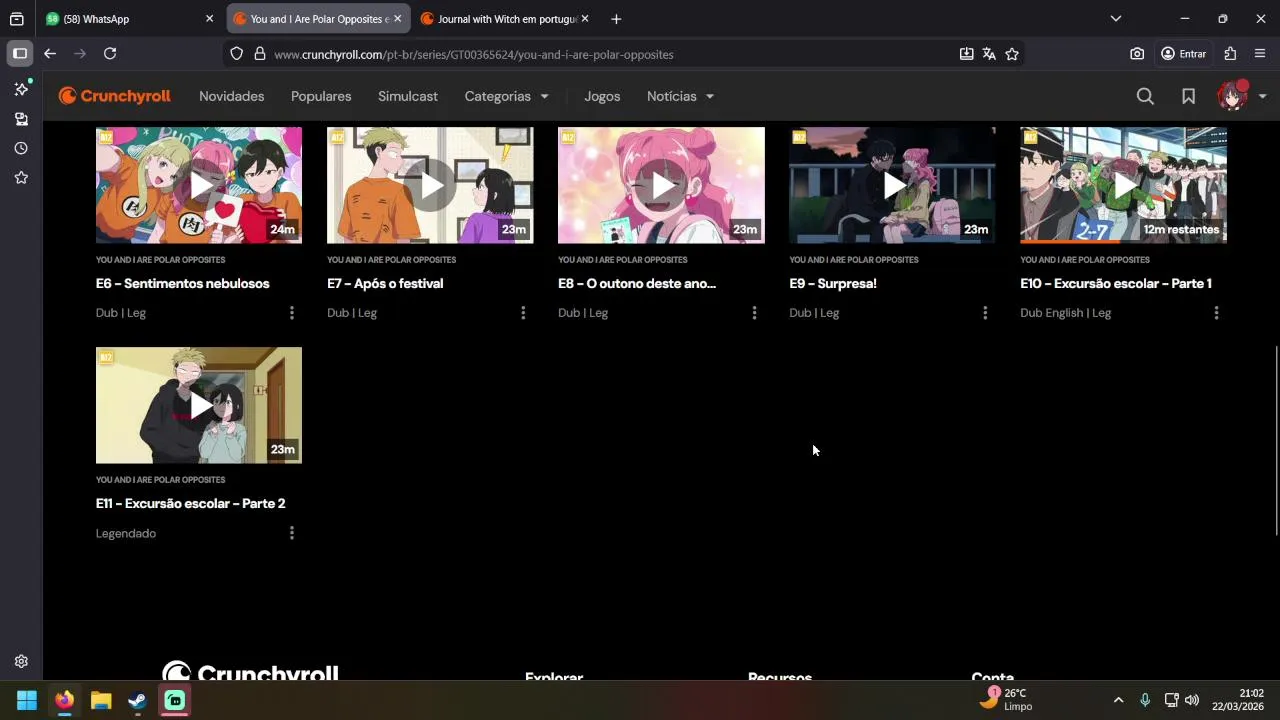Switch to the WhatsApp browser tab
The width and height of the screenshot is (1280, 720).
click(130, 19)
